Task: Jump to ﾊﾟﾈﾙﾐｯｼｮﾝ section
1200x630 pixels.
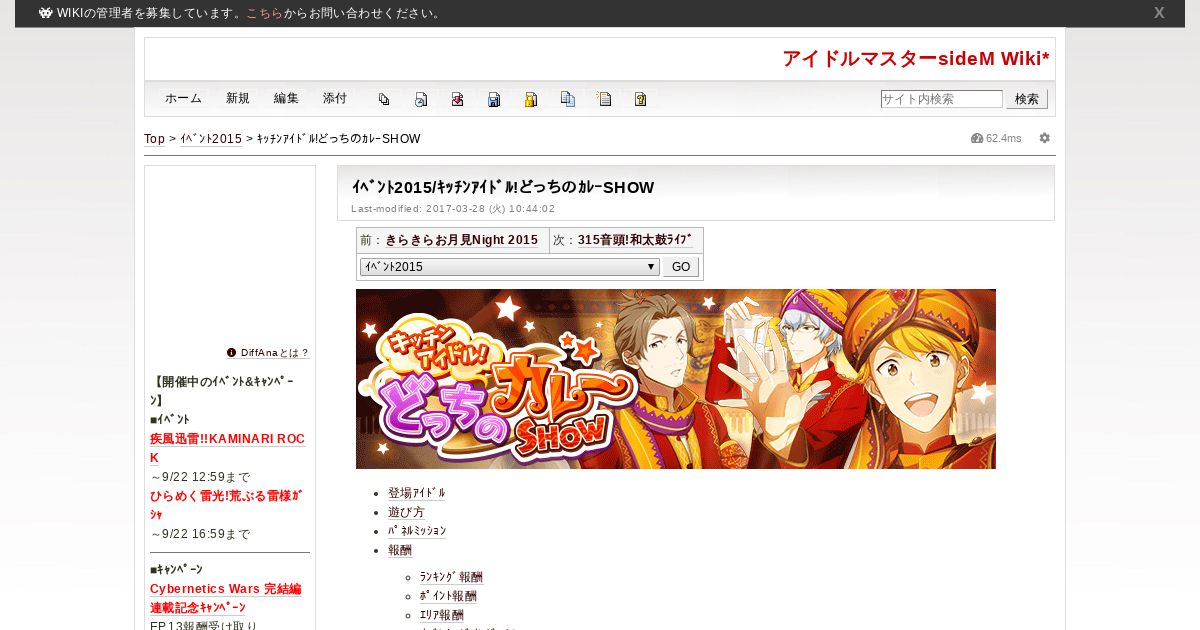Action: (417, 531)
